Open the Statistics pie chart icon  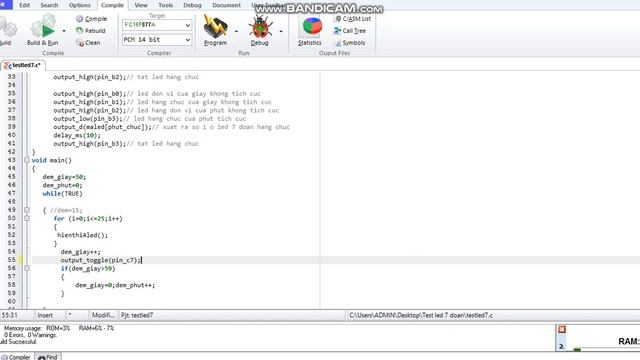311,27
